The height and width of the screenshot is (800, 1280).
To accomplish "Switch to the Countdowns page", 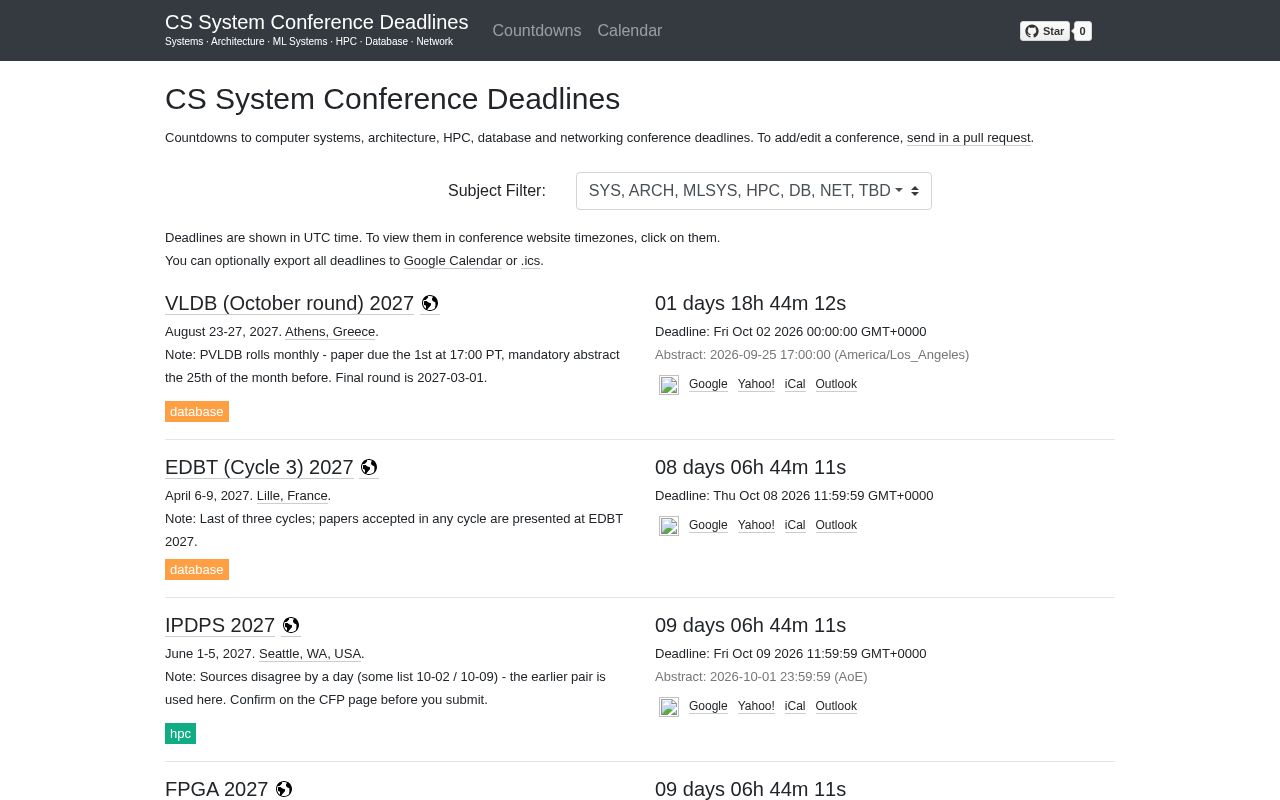I will pos(537,31).
